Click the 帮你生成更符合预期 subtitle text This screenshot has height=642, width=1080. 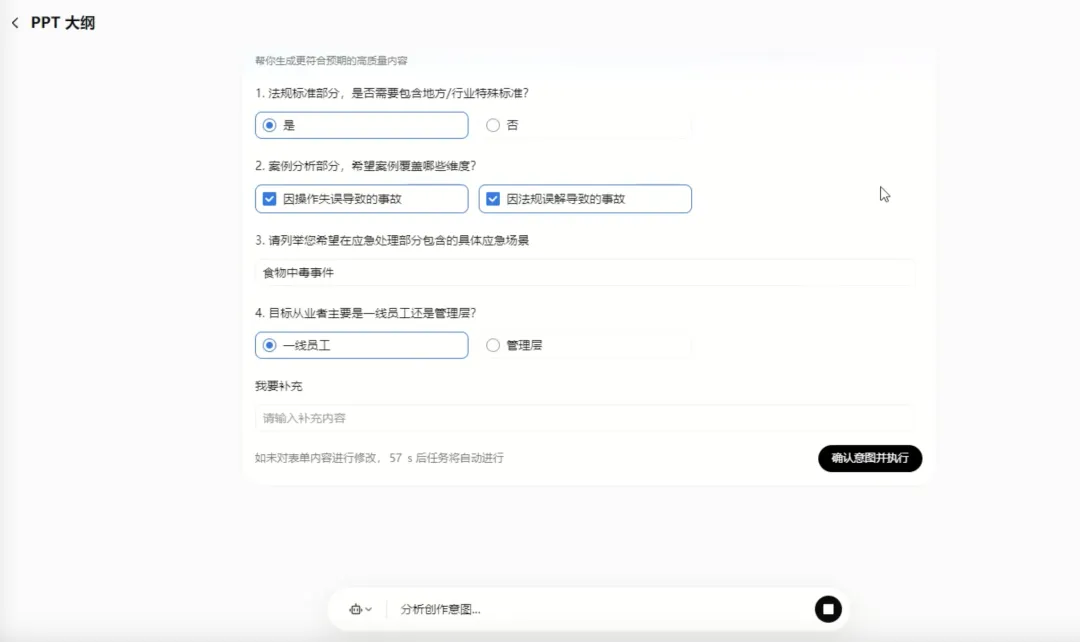pyautogui.click(x=331, y=61)
